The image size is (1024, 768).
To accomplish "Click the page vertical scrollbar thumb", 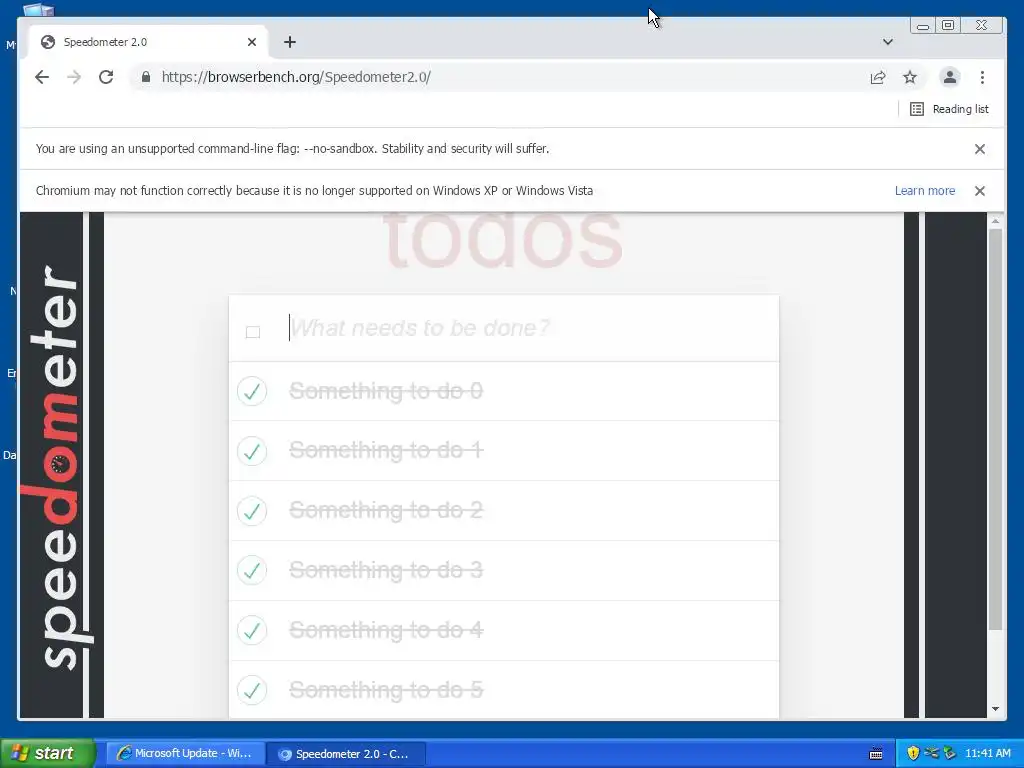I will pos(995,429).
